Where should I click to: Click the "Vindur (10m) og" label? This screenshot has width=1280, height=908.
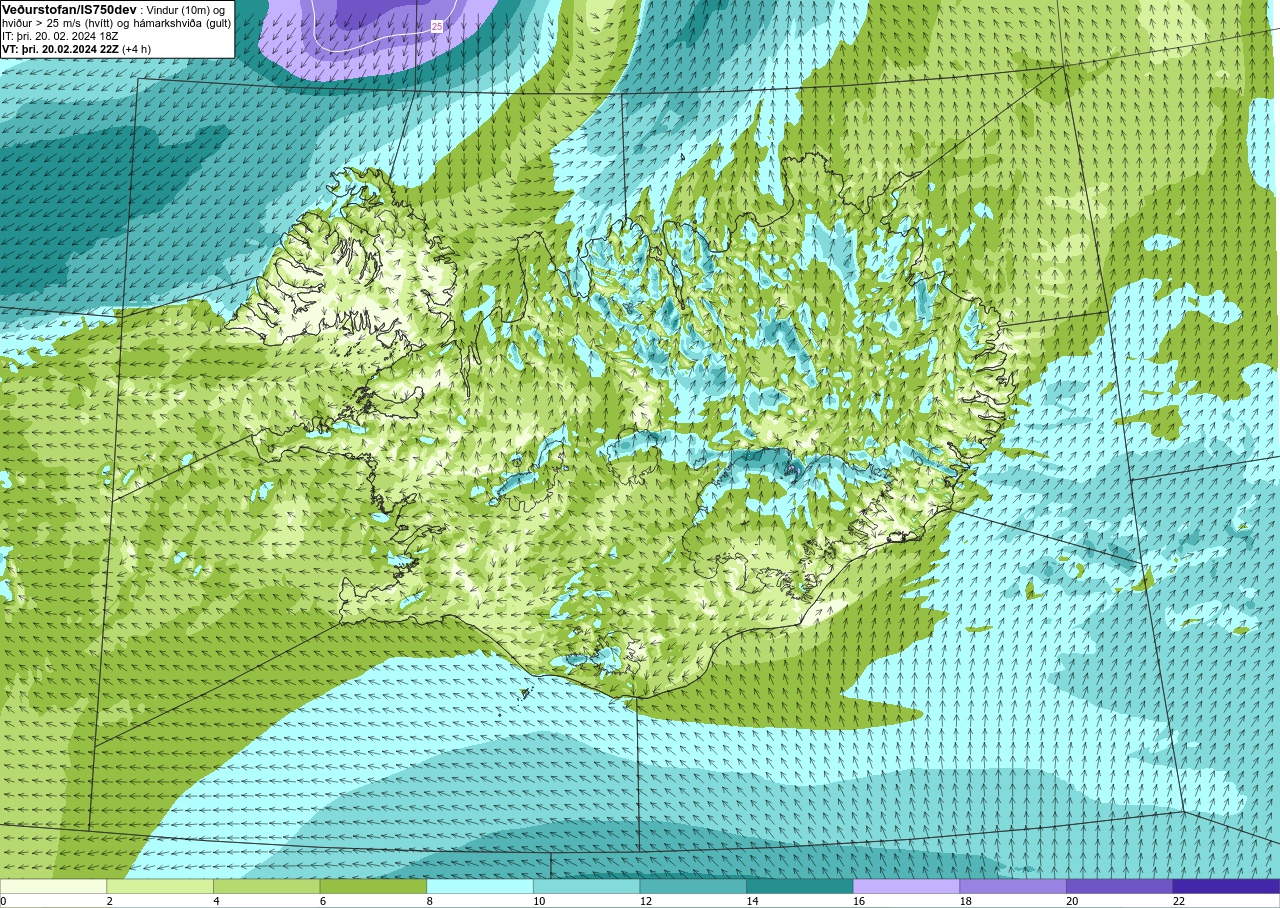point(185,10)
